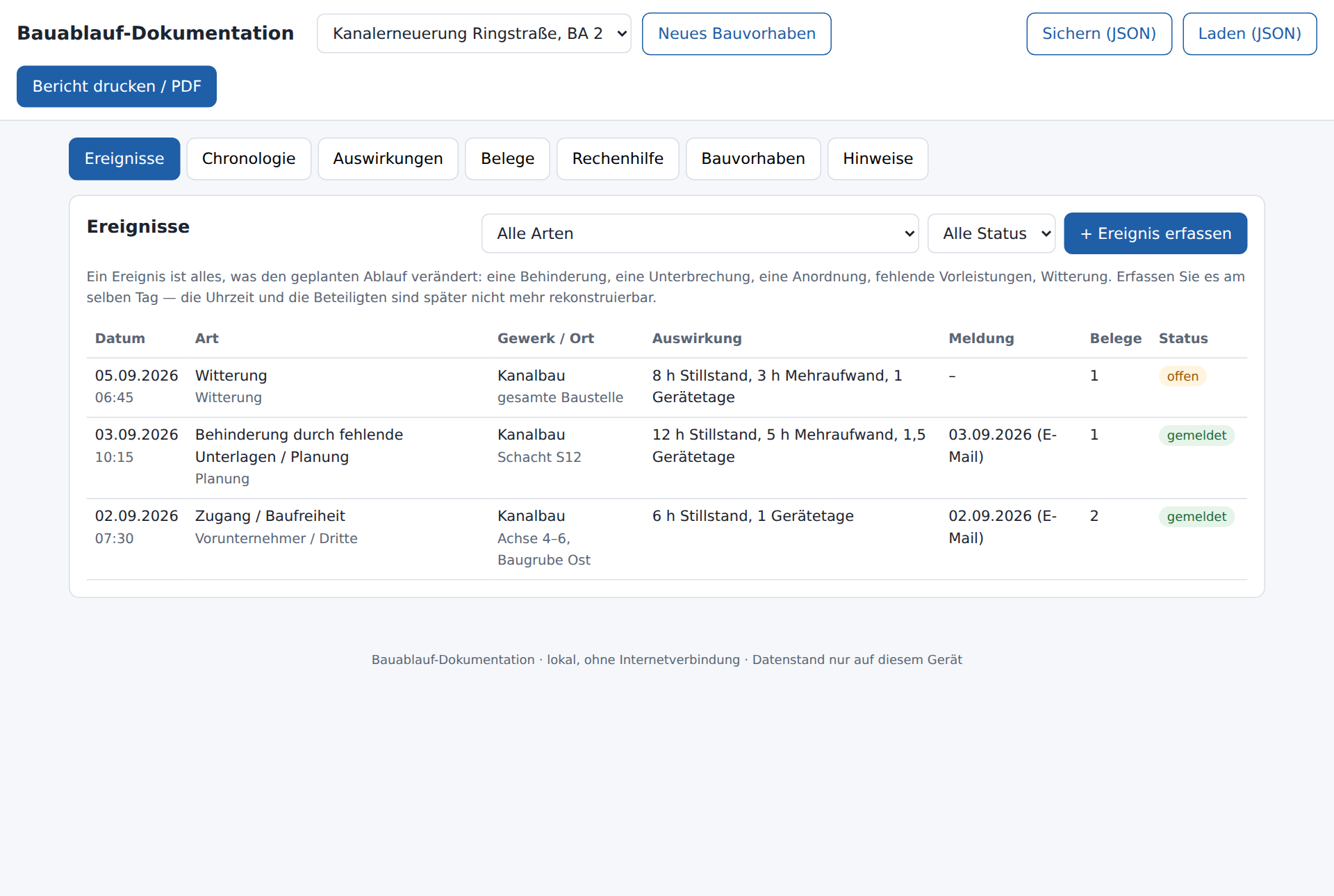The image size is (1334, 896).
Task: Click the Status column header
Action: (x=1183, y=338)
